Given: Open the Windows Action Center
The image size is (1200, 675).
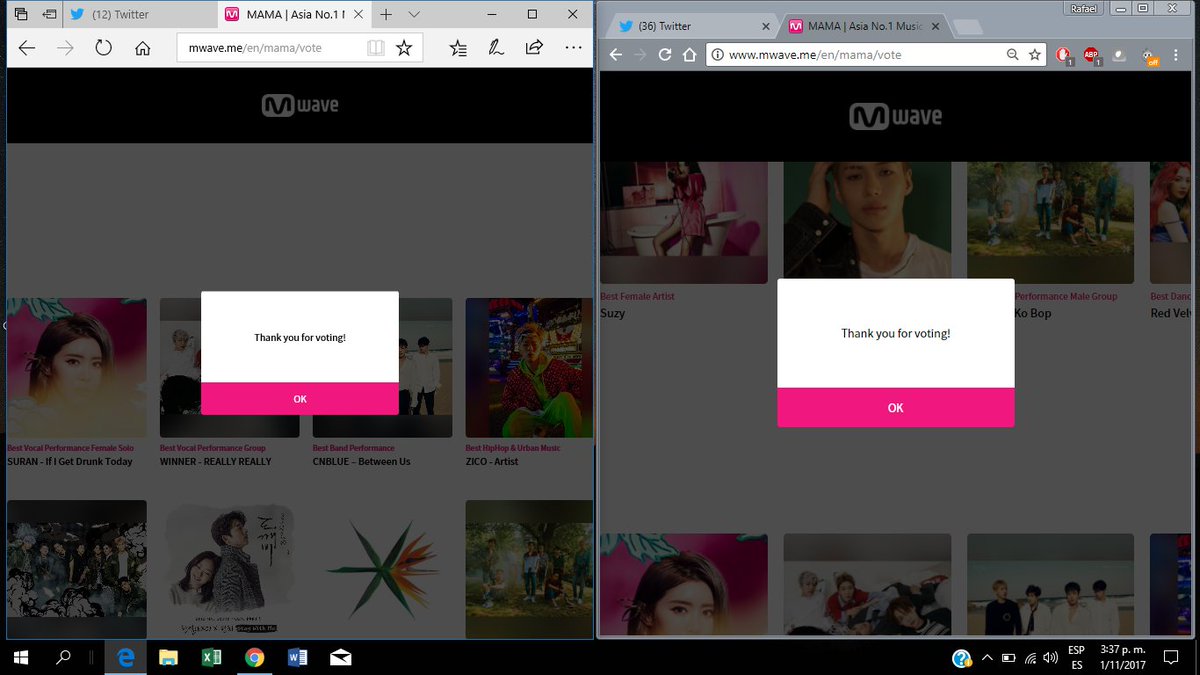Looking at the screenshot, I should coord(1172,657).
